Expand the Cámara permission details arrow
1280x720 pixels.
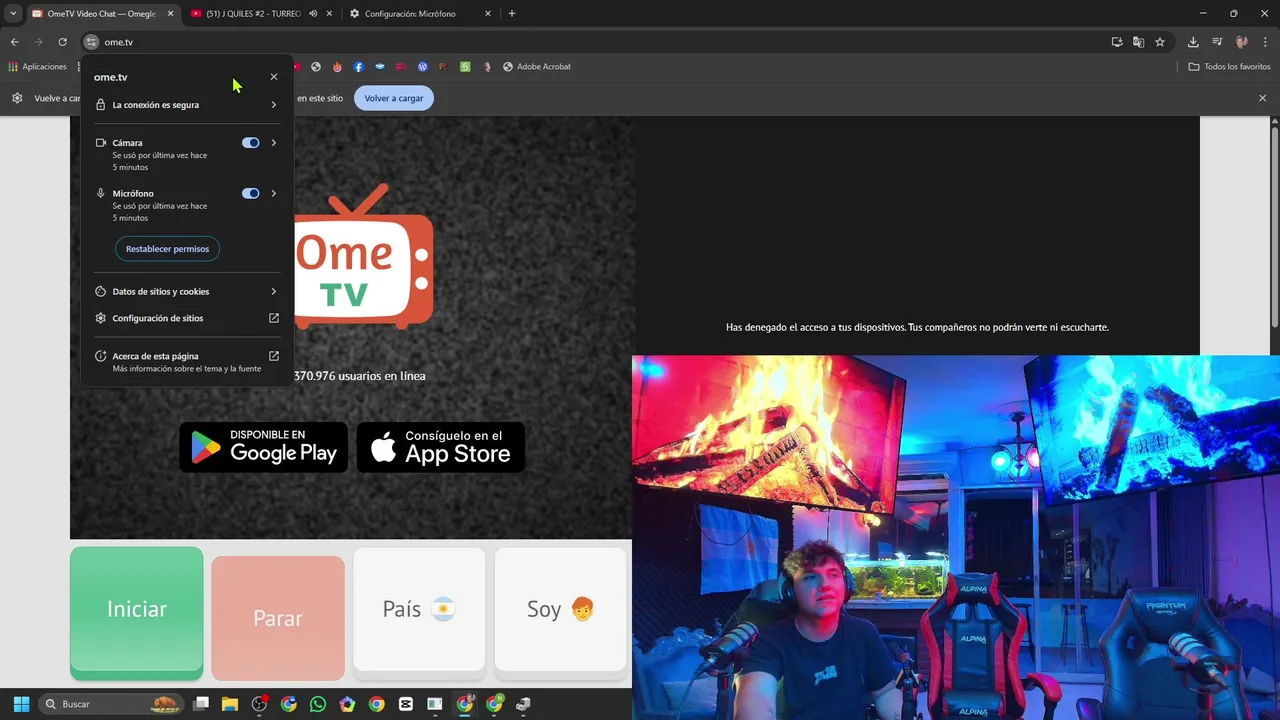(274, 143)
